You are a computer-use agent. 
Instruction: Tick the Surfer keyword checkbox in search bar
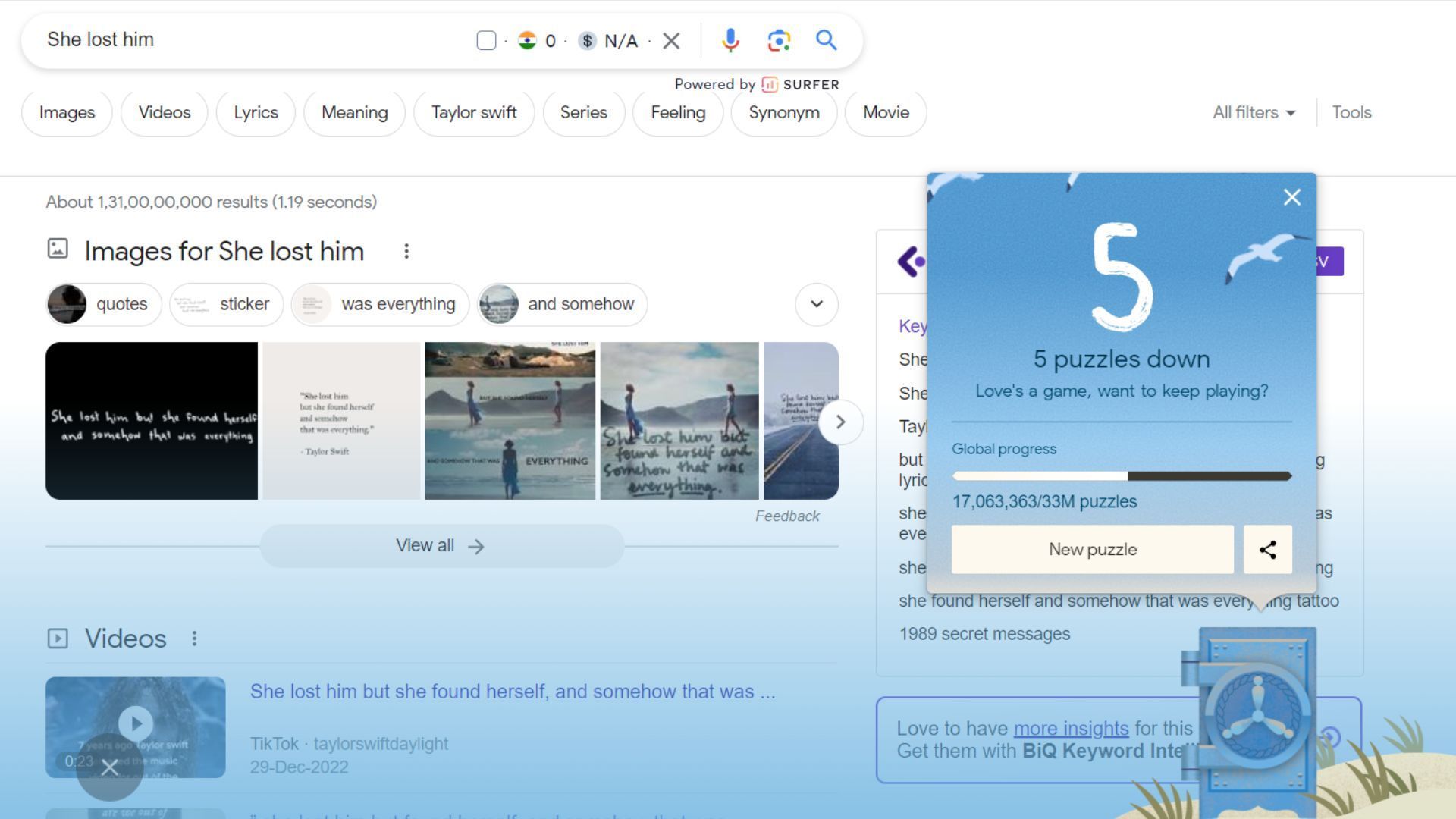(486, 41)
